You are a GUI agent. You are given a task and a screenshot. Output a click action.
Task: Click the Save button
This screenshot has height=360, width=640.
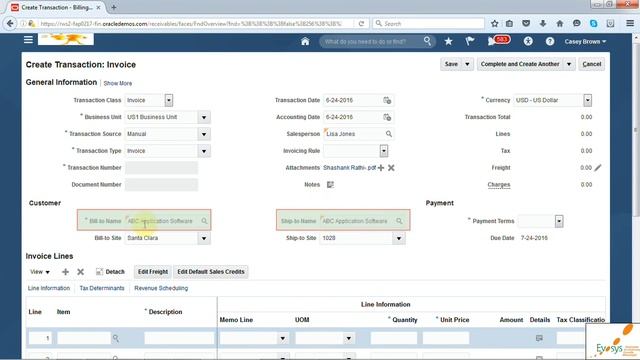[451, 64]
